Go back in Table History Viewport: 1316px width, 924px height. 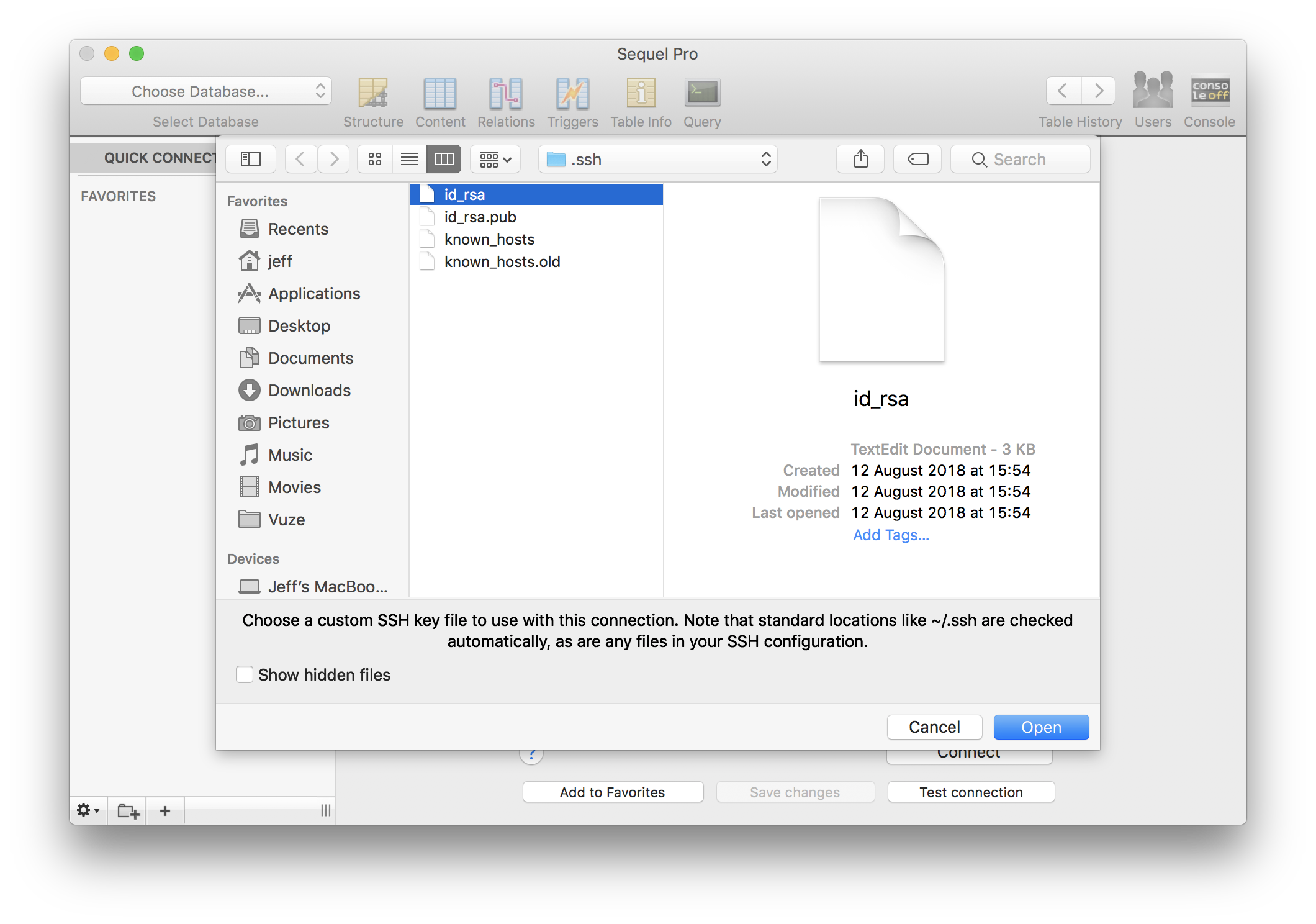pos(1063,91)
